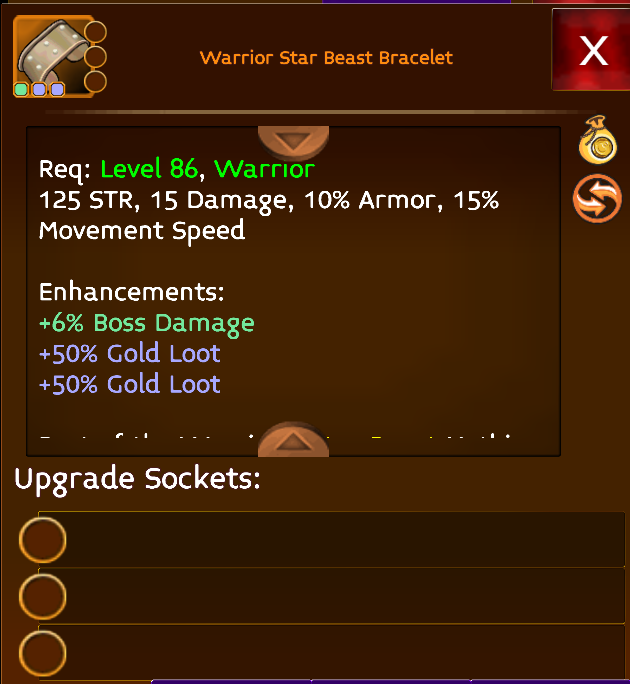Image resolution: width=630 pixels, height=684 pixels.
Task: Close the item panel with X
Action: pyautogui.click(x=591, y=50)
